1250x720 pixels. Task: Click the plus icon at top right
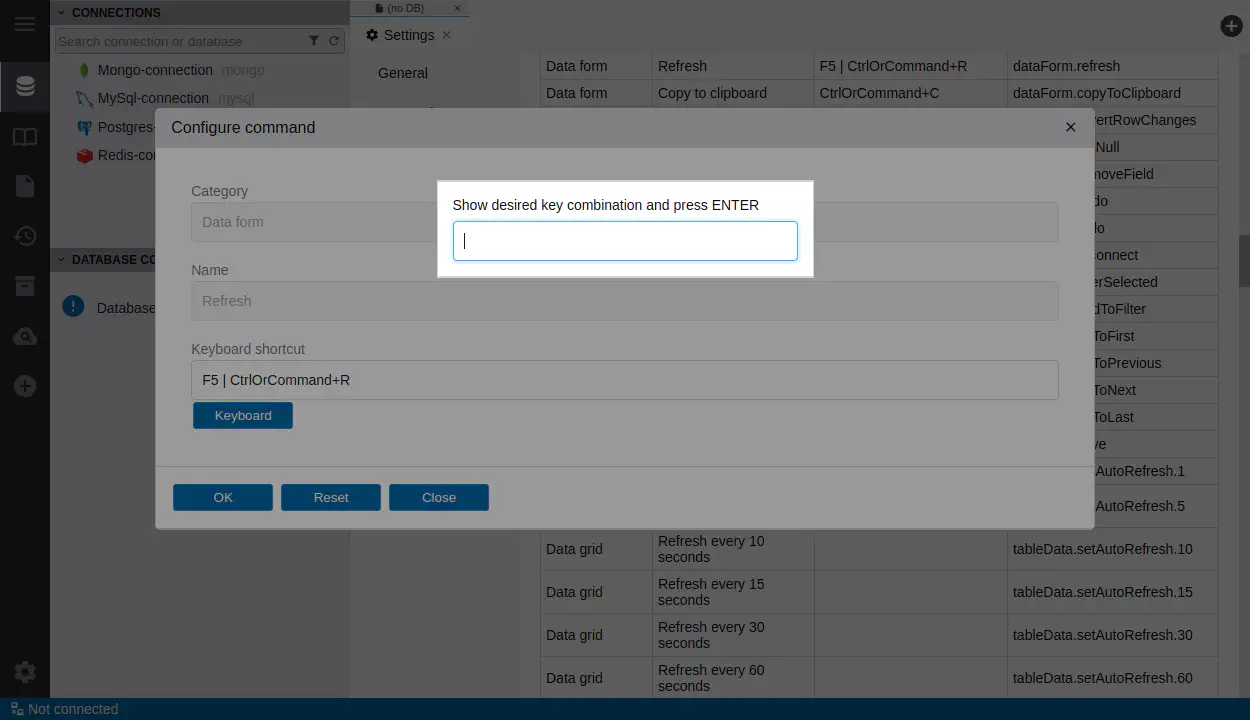(x=1231, y=26)
